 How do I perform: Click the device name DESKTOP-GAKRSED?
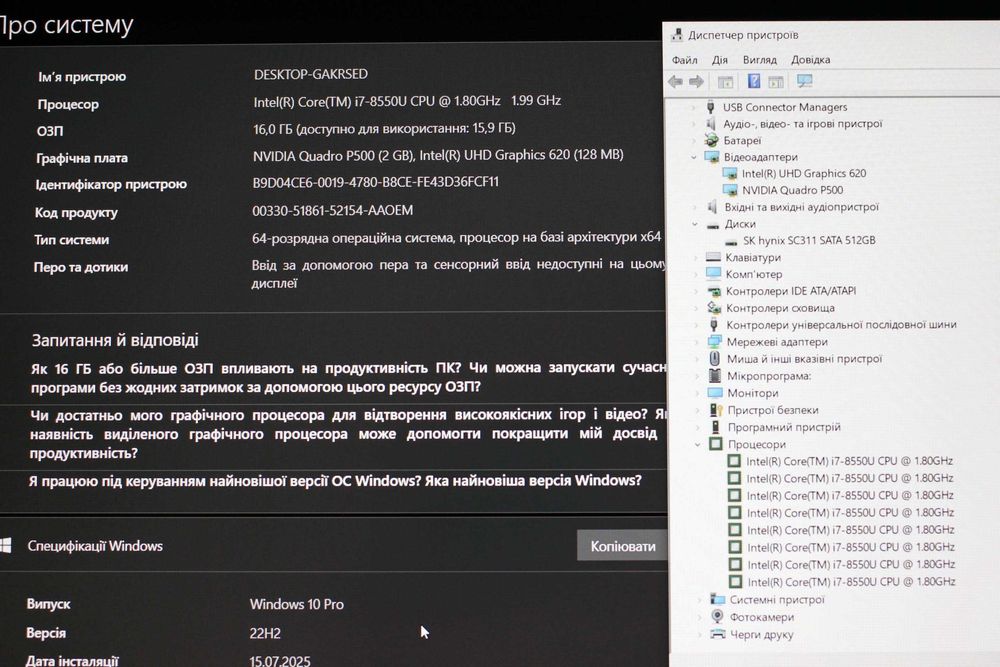(x=311, y=74)
